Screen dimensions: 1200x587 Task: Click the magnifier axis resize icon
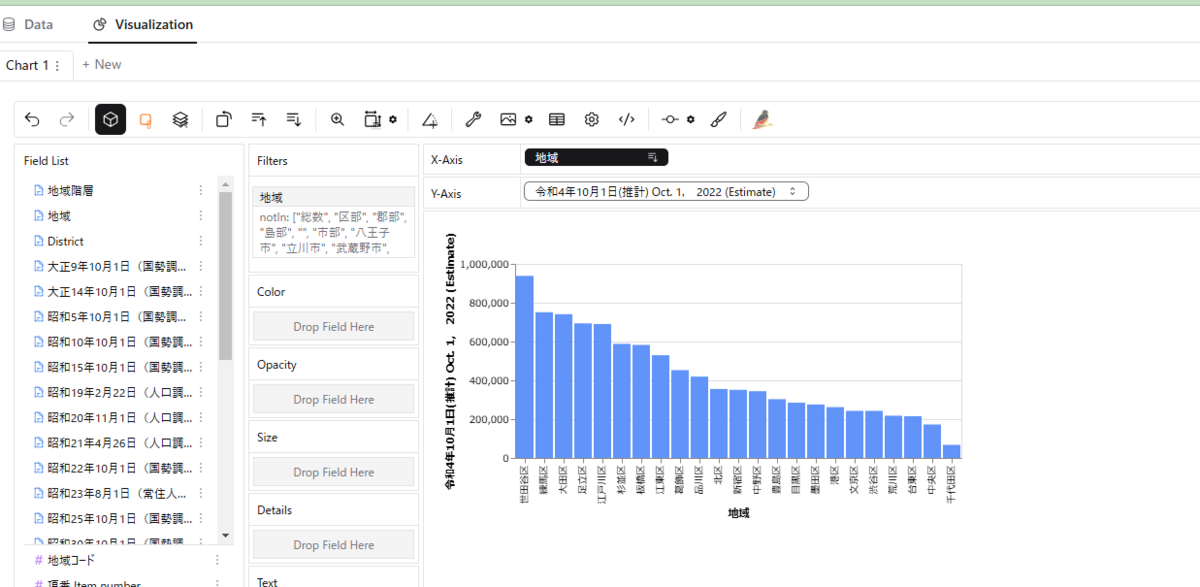click(338, 120)
